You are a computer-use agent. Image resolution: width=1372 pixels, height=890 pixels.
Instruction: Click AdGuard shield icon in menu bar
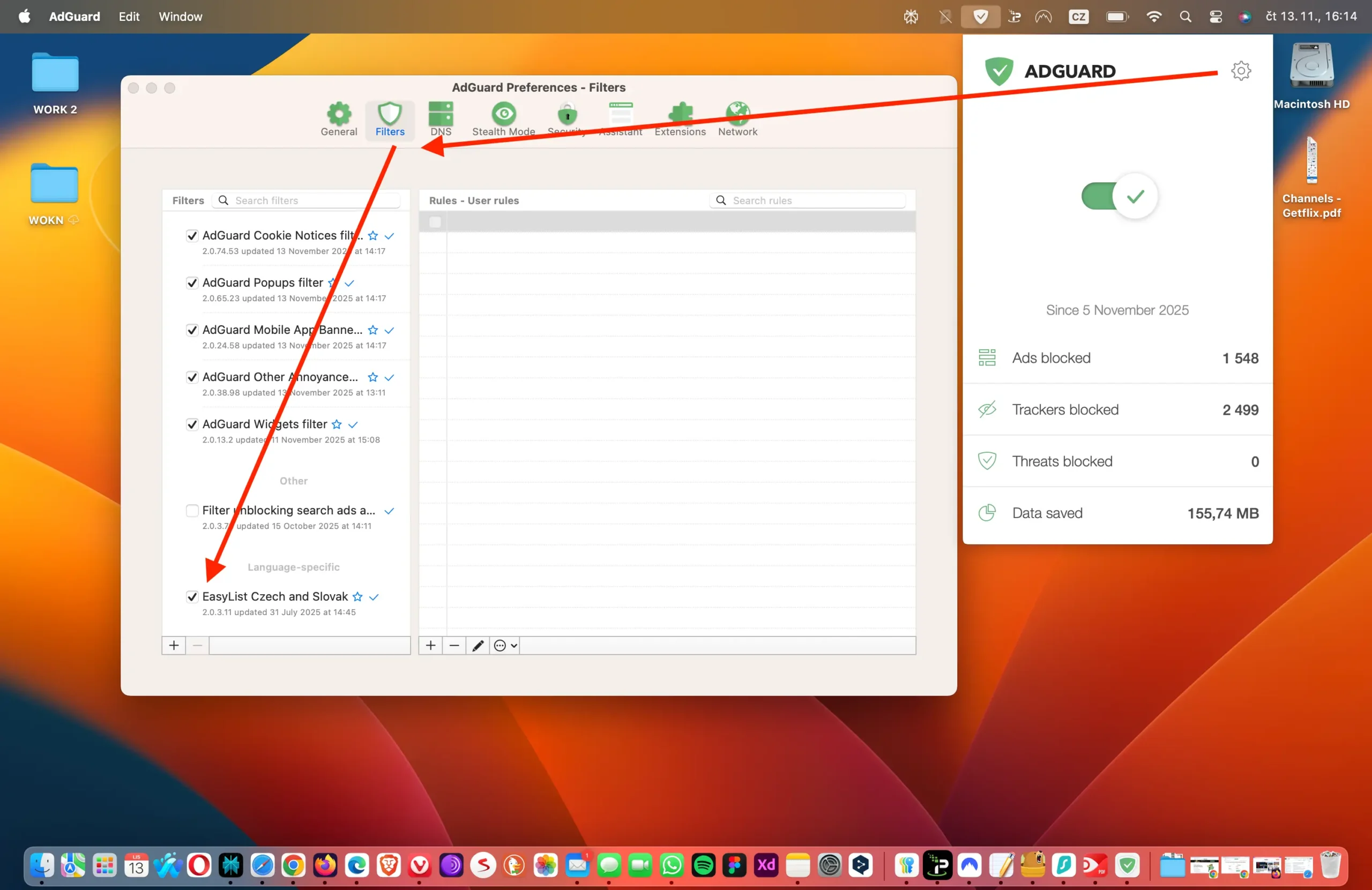(980, 17)
